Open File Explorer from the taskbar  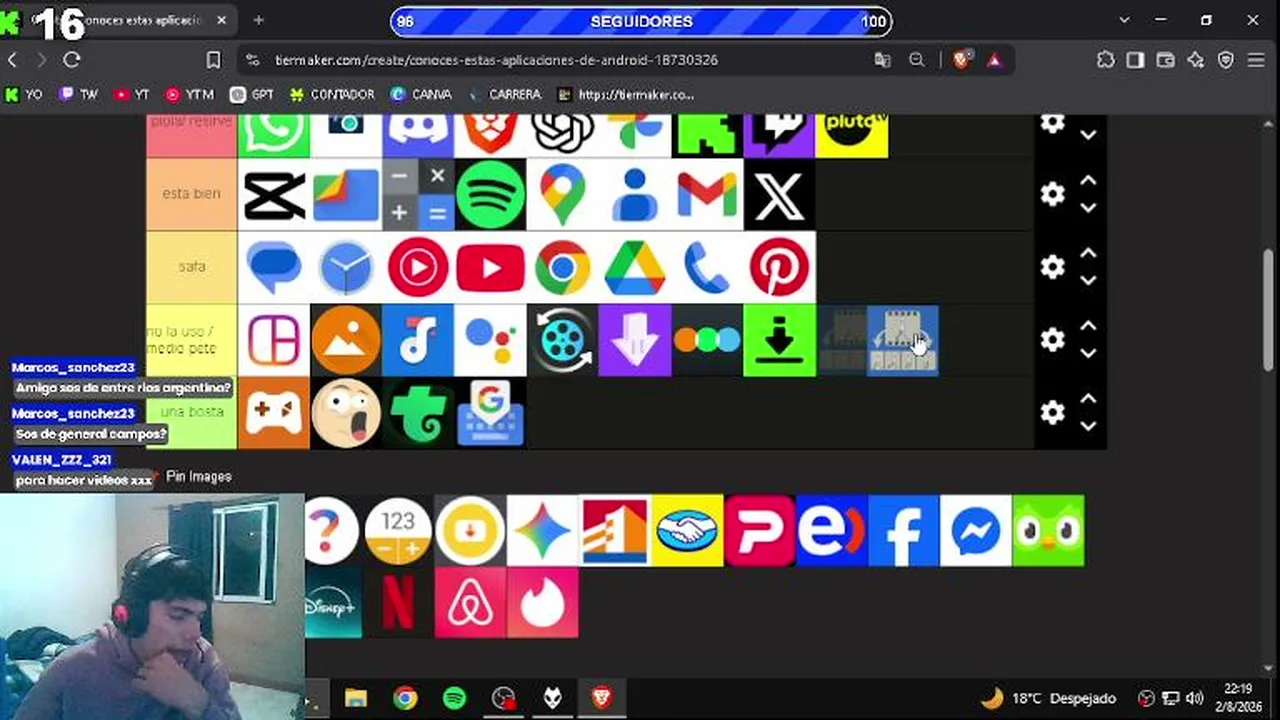tap(356, 698)
